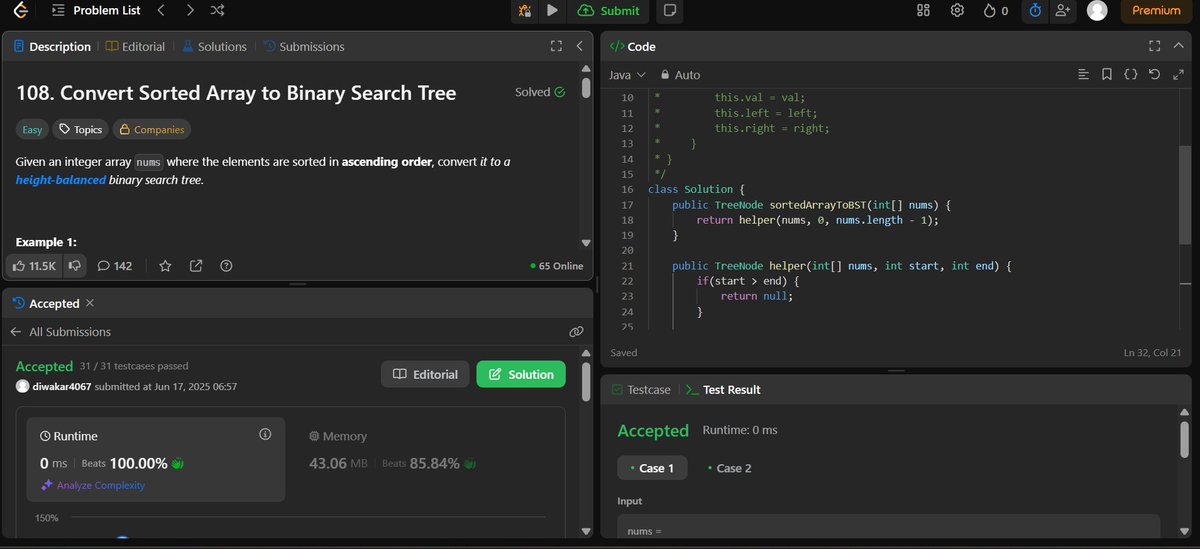Viewport: 1200px width, 549px height.
Task: Toggle the Auto lock setting
Action: click(680, 75)
